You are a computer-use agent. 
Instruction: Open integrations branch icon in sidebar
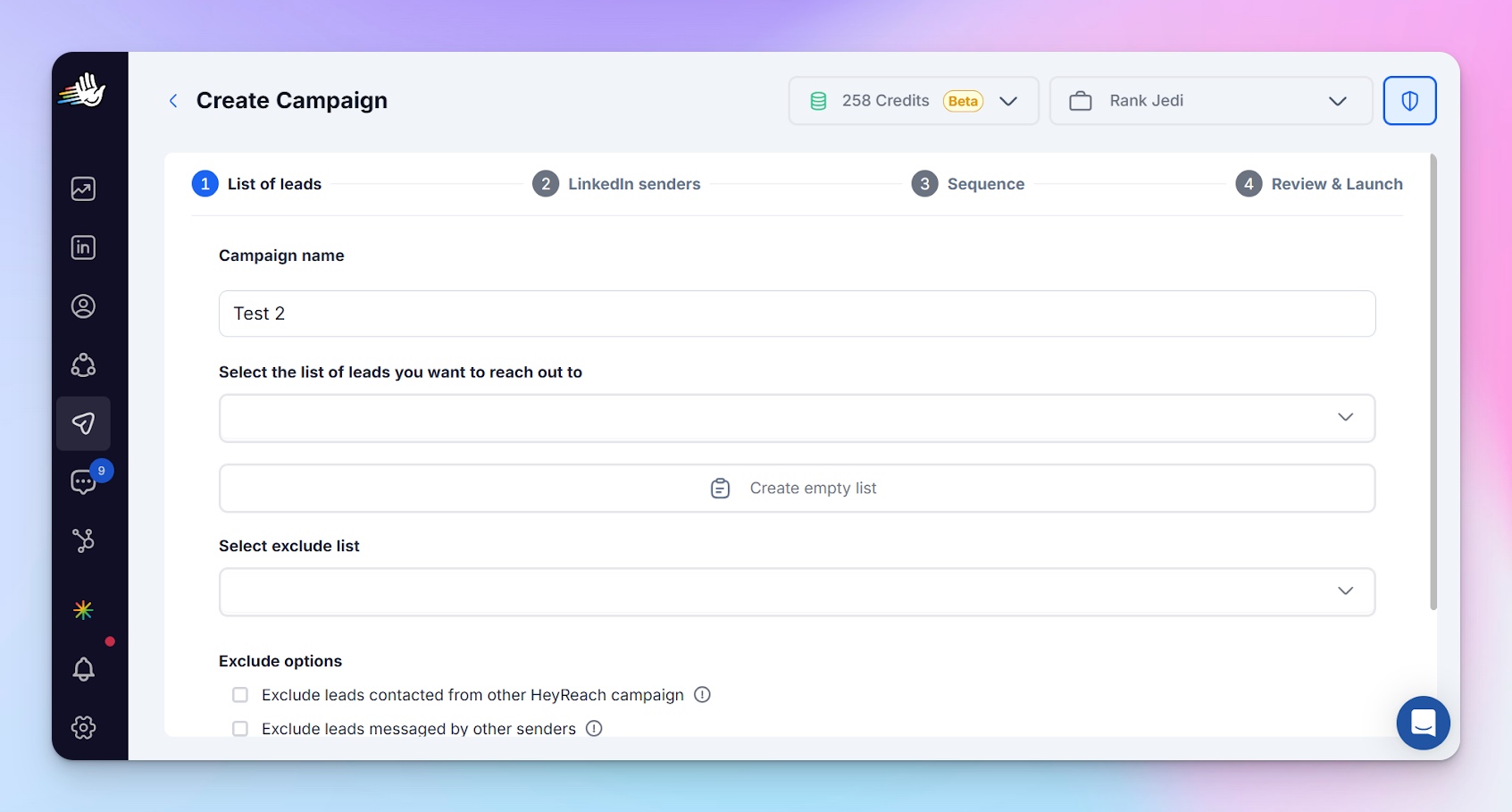pos(83,540)
